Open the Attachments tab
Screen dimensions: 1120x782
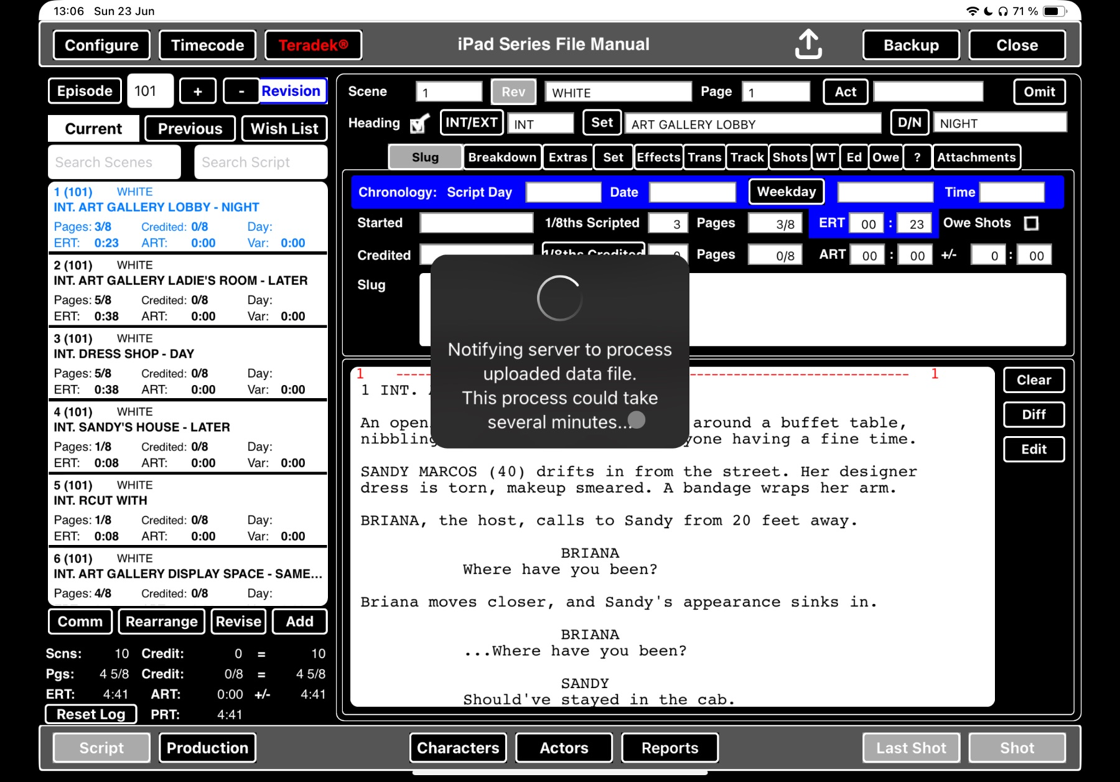tap(976, 157)
